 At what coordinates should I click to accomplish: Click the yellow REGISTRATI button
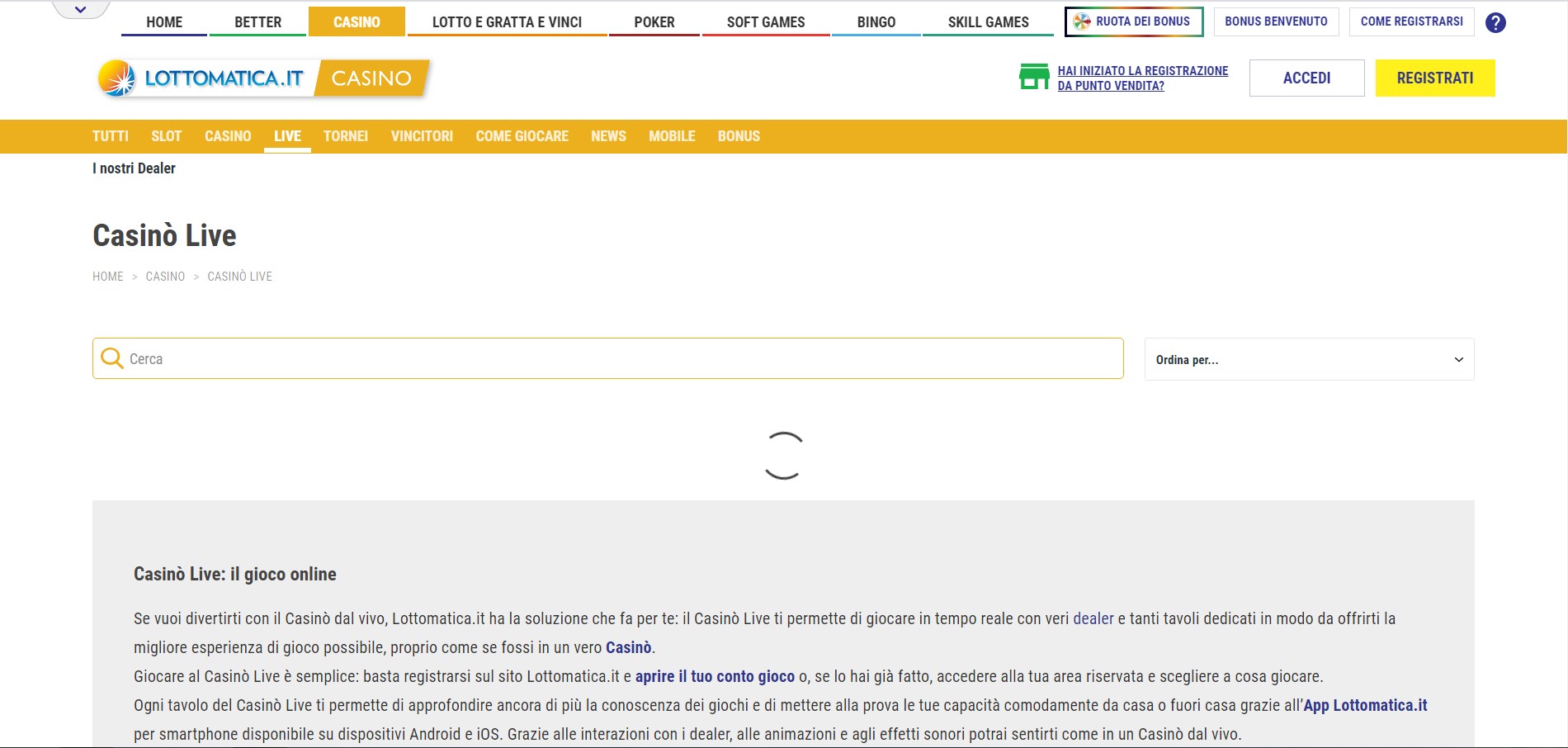pyautogui.click(x=1435, y=78)
